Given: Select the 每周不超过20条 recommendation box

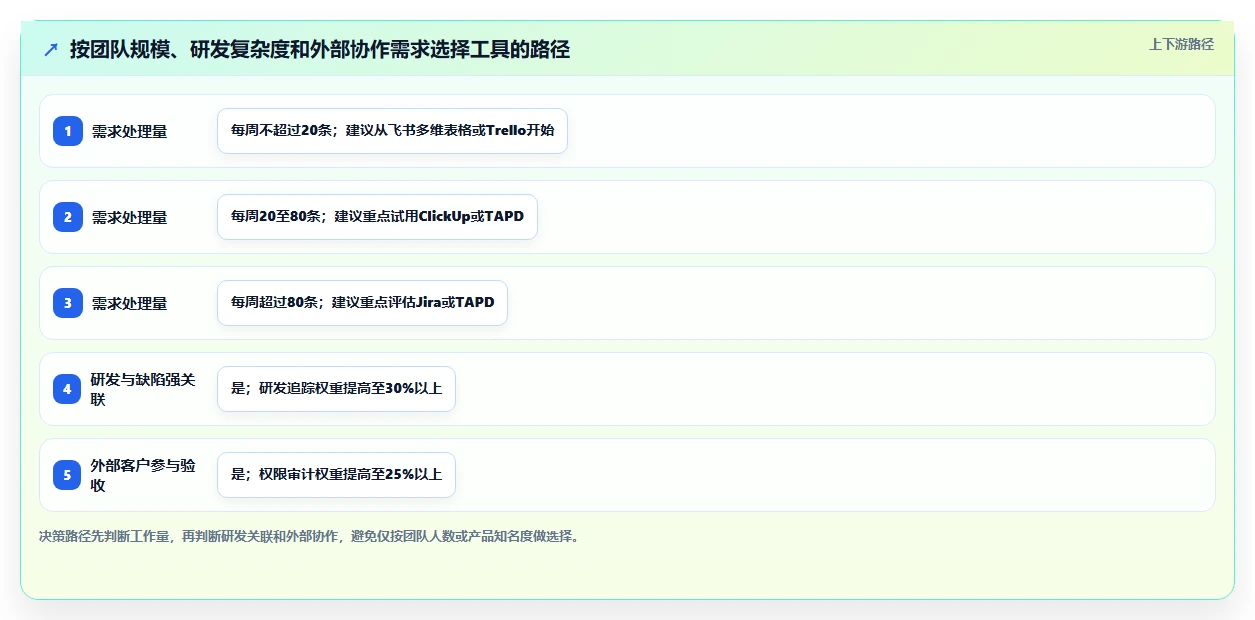Looking at the screenshot, I should tap(392, 131).
